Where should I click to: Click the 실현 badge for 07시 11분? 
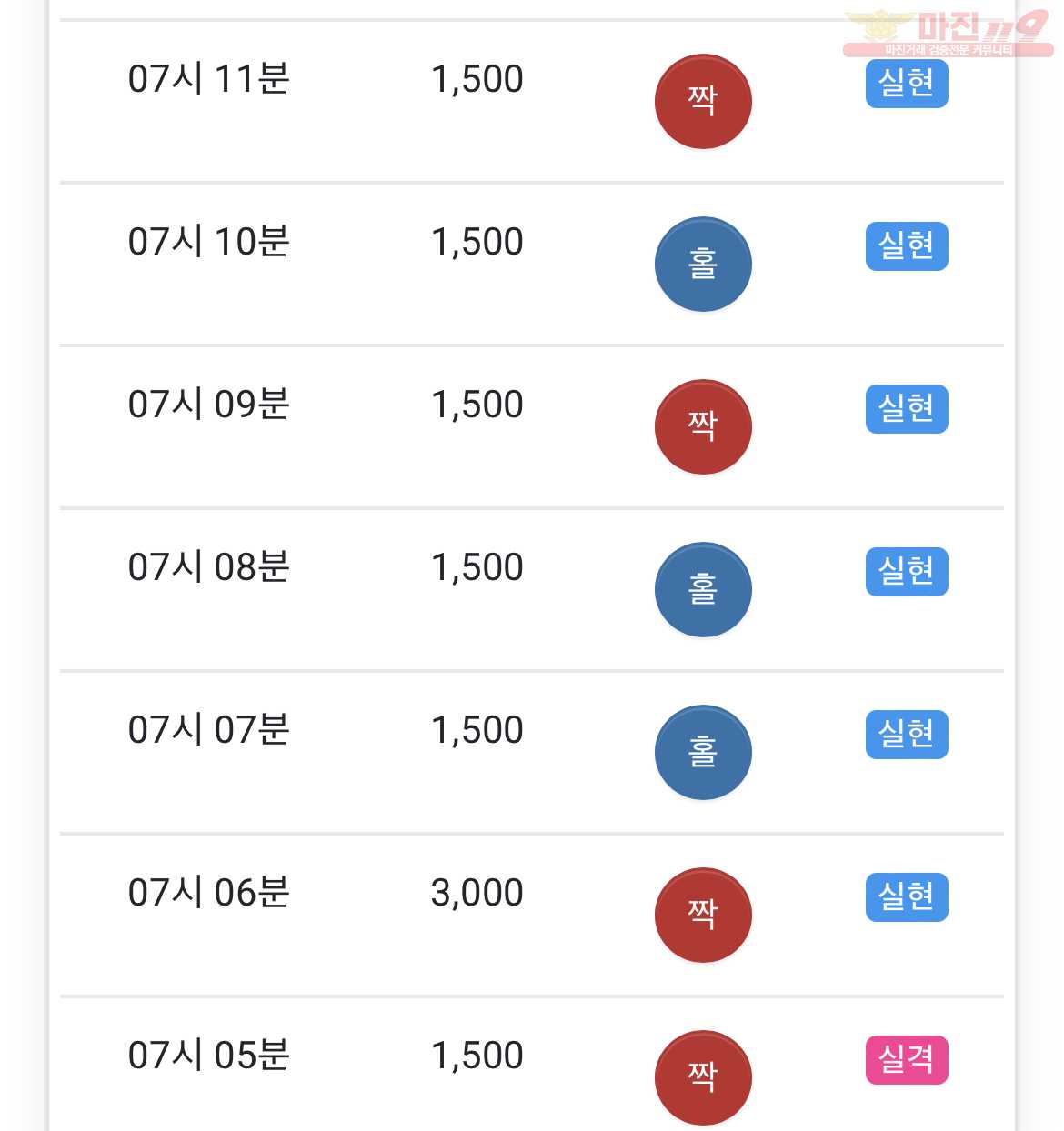point(907,84)
